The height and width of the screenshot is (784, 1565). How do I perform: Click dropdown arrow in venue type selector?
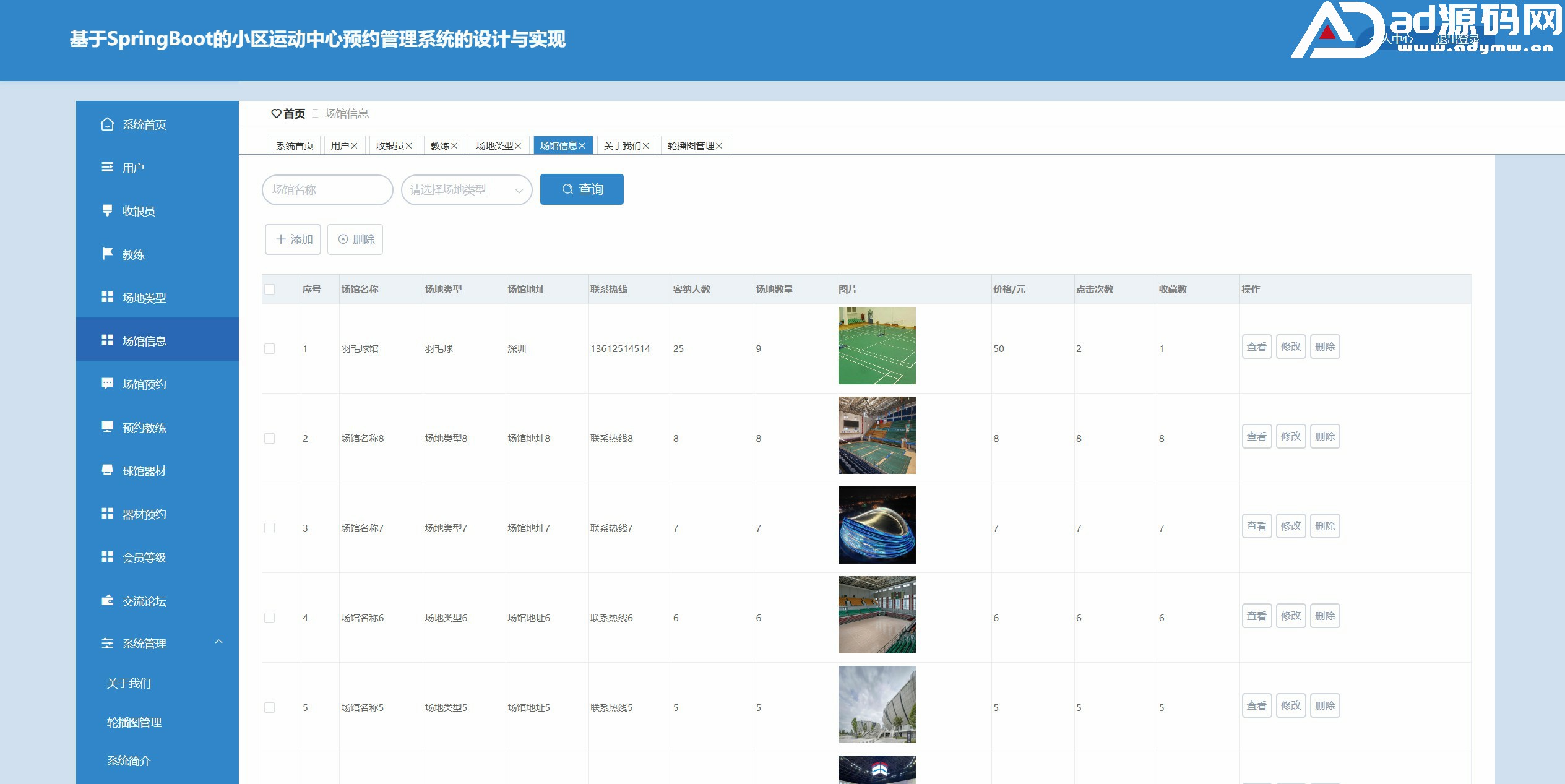519,191
